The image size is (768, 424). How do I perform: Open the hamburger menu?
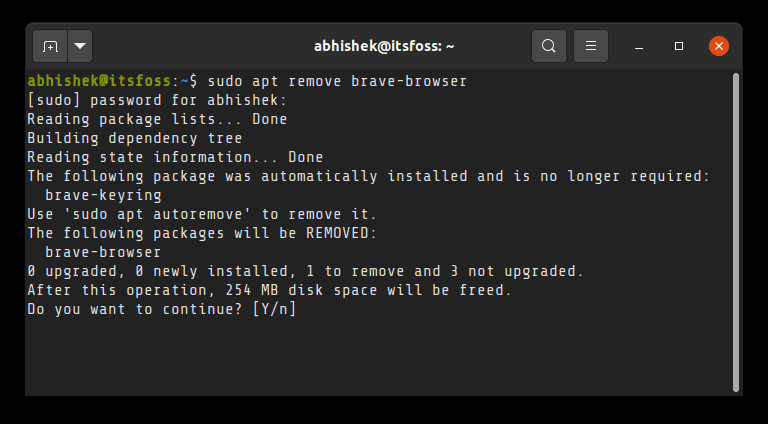591,46
